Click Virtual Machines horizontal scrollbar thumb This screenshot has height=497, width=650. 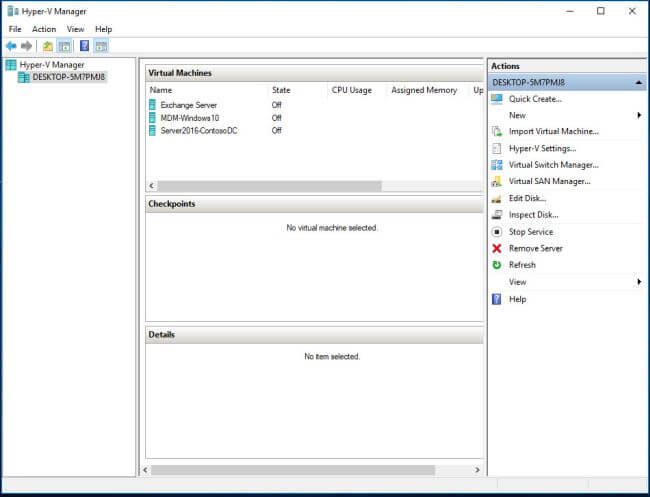pos(269,186)
